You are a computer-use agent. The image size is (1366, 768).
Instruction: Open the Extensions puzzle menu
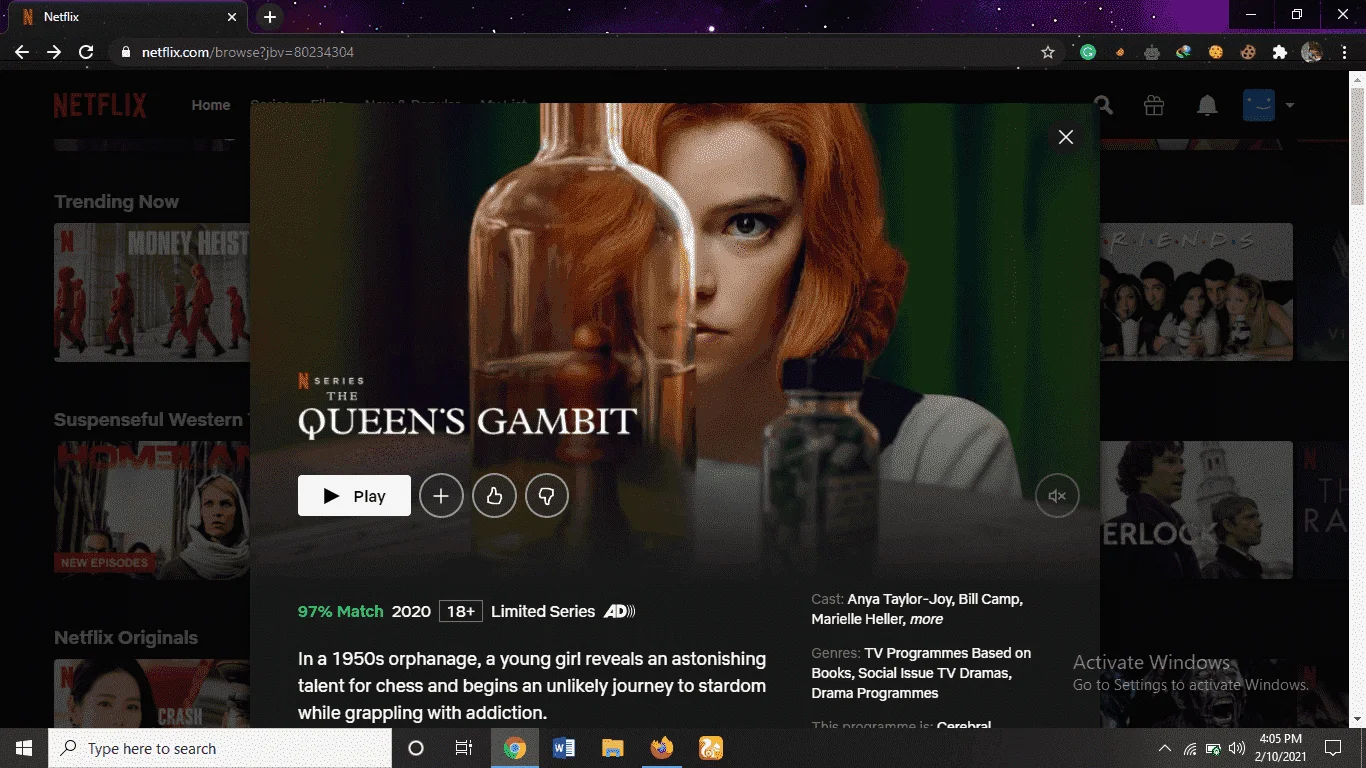(1280, 52)
